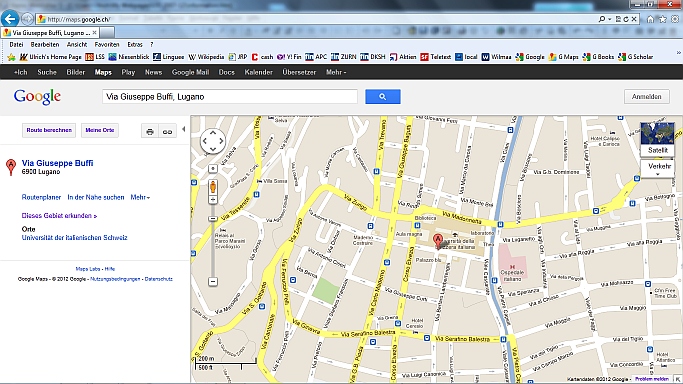Click the address bar search magnifier icon
Screen dimensions: 683x384
point(602,19)
